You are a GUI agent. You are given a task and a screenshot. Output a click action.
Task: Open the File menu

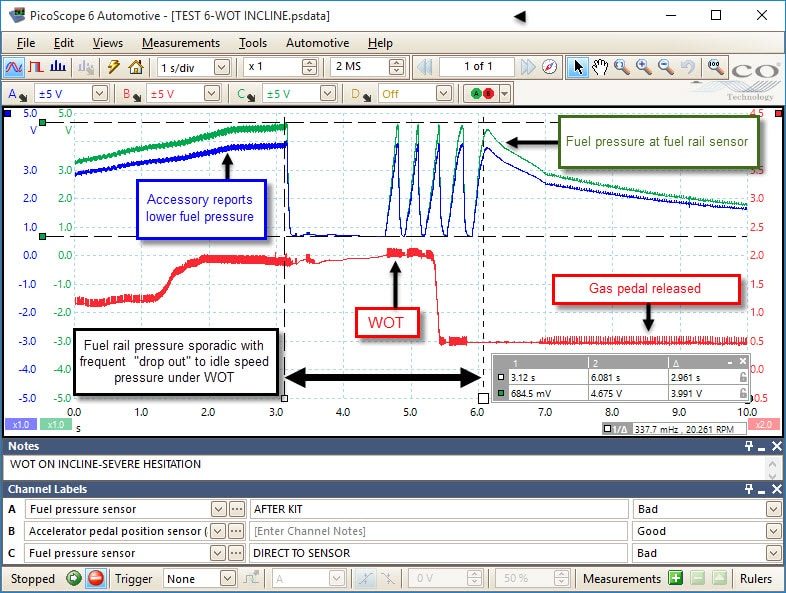point(26,43)
